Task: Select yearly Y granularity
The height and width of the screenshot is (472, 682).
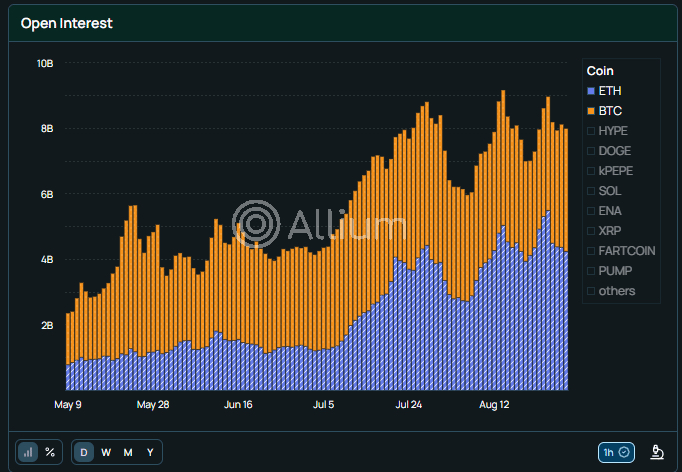Action: click(150, 452)
